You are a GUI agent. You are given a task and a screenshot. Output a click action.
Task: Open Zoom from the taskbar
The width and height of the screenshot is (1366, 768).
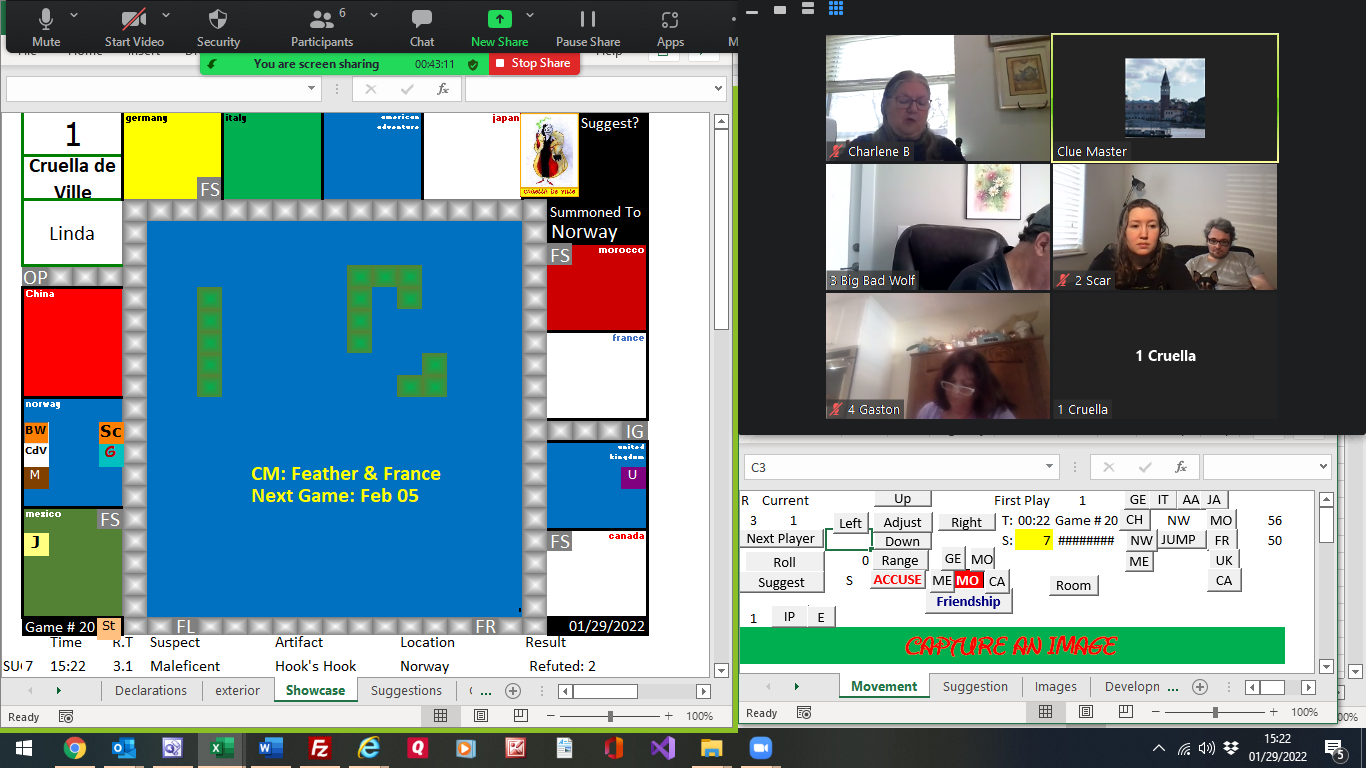760,748
